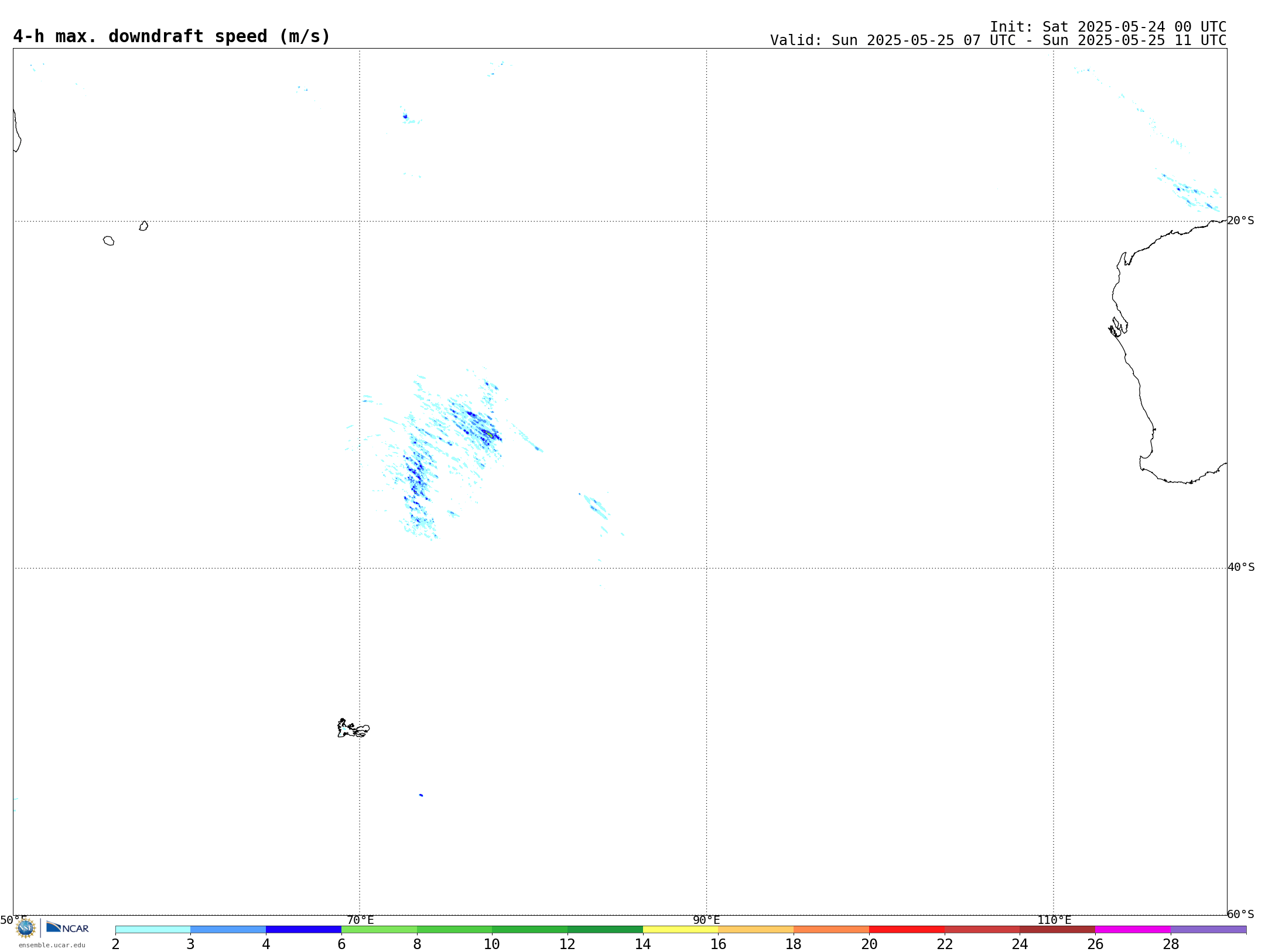Image resolution: width=1265 pixels, height=952 pixels.
Task: Open the ensemble.ucar.edu link text
Action: click(52, 945)
